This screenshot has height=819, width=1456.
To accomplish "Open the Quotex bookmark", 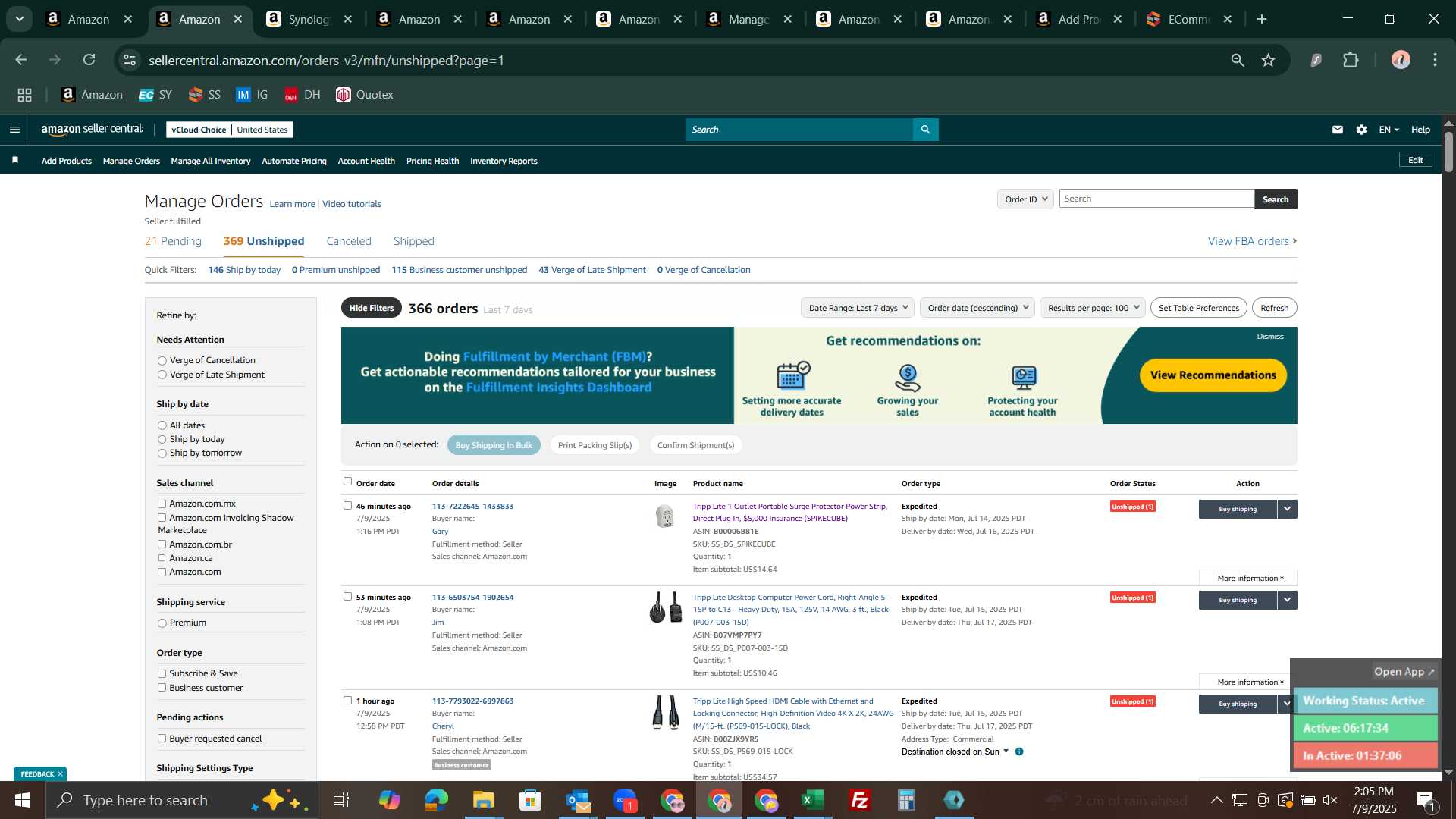I will (365, 95).
